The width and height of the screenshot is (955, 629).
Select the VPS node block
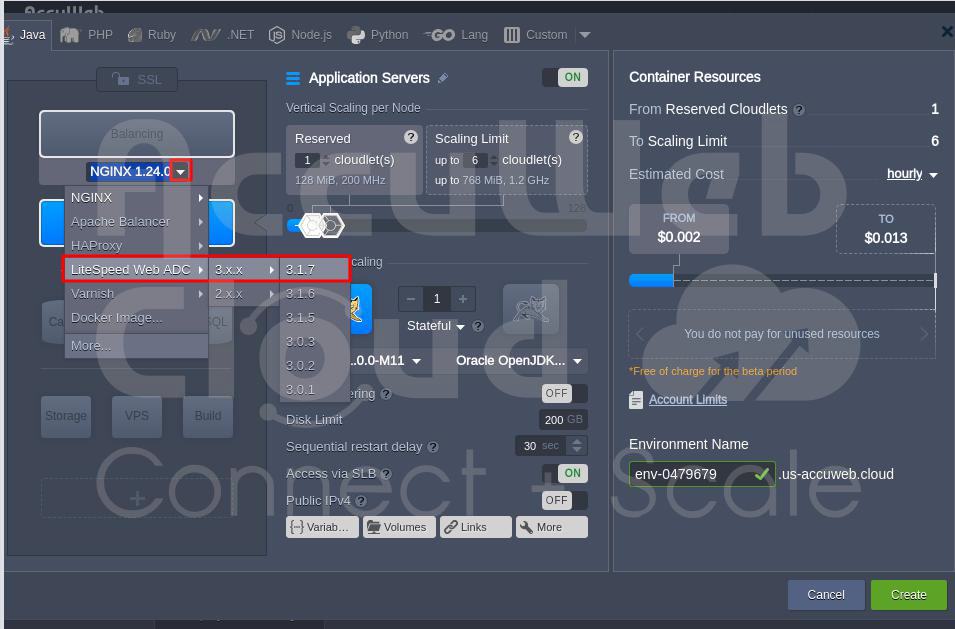coord(137,416)
